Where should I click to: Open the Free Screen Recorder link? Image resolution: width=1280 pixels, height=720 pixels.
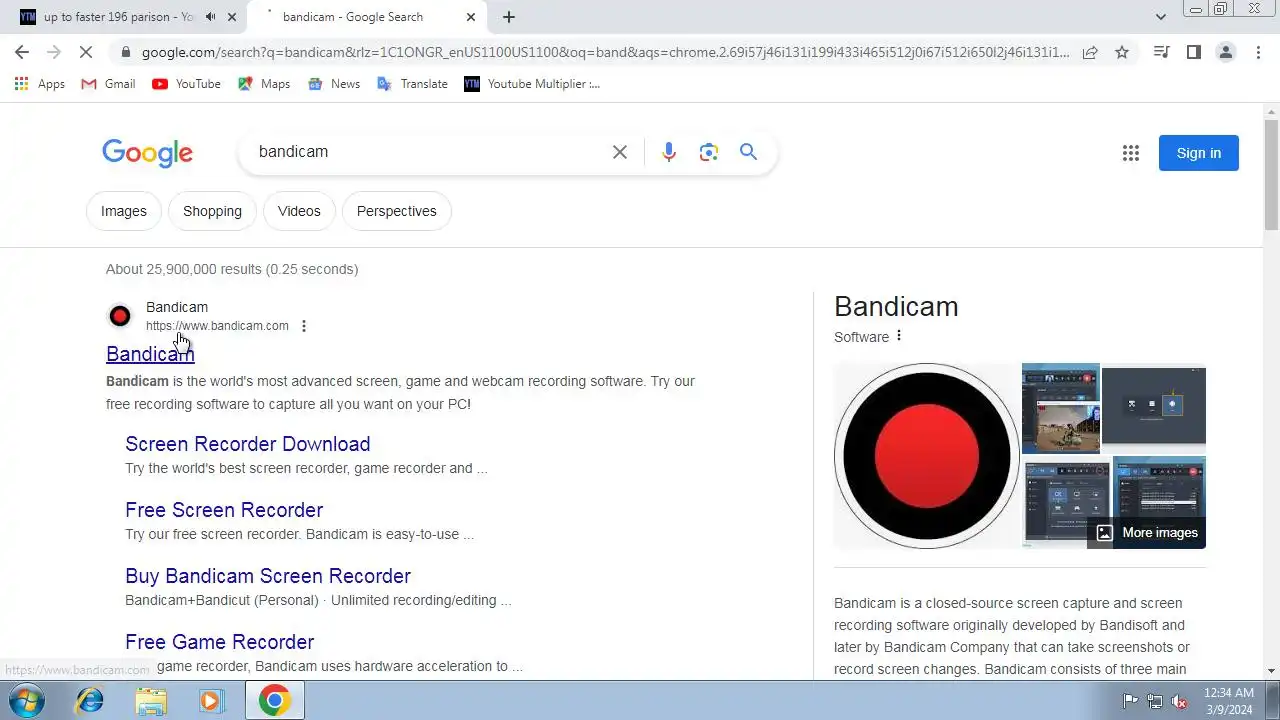point(224,510)
